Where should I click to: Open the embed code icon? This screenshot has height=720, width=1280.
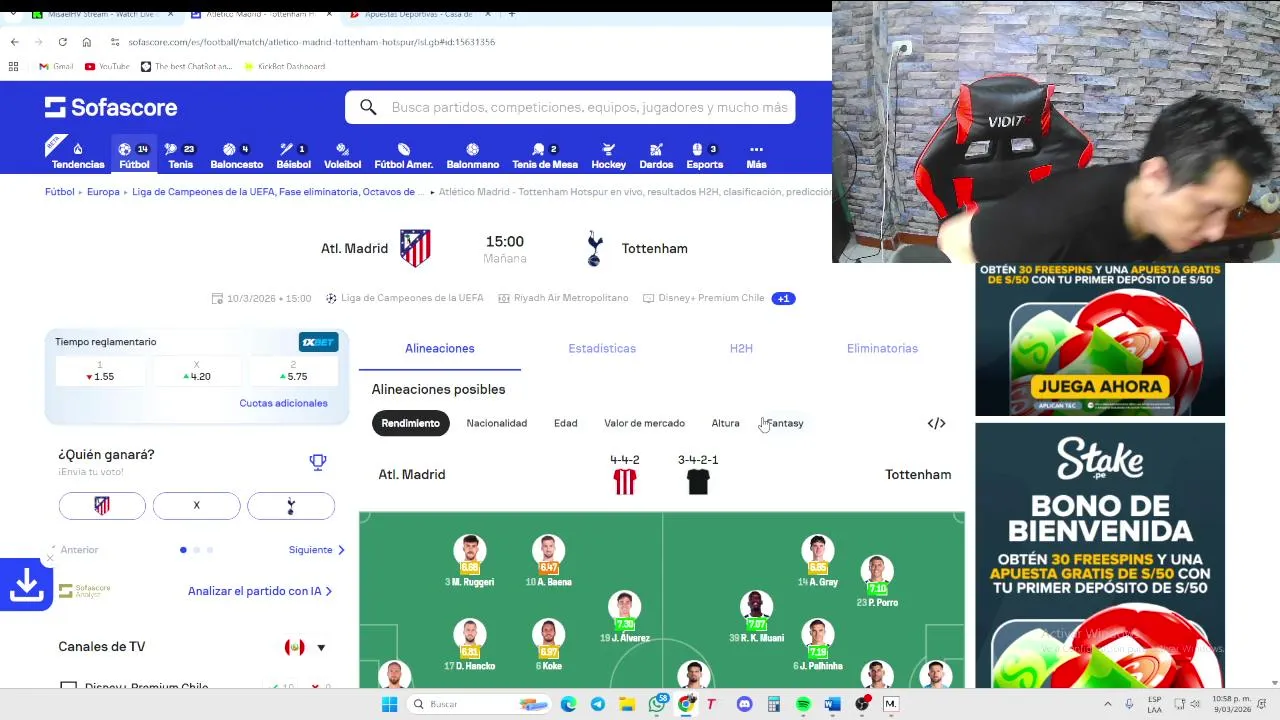point(936,423)
